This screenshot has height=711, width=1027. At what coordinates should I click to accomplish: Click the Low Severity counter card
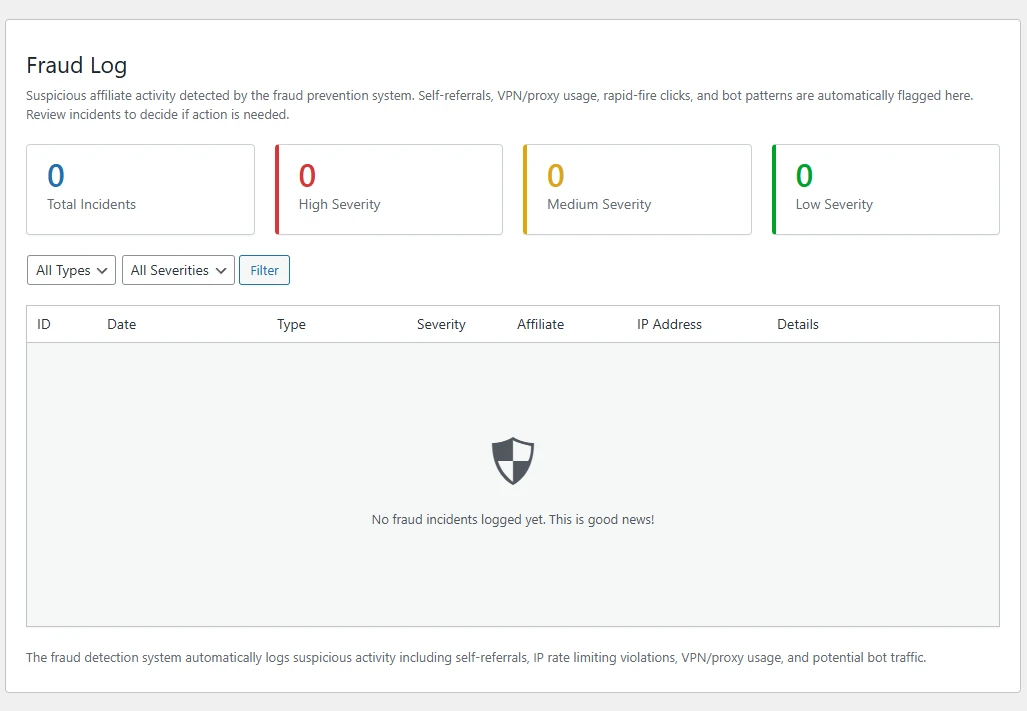point(885,189)
